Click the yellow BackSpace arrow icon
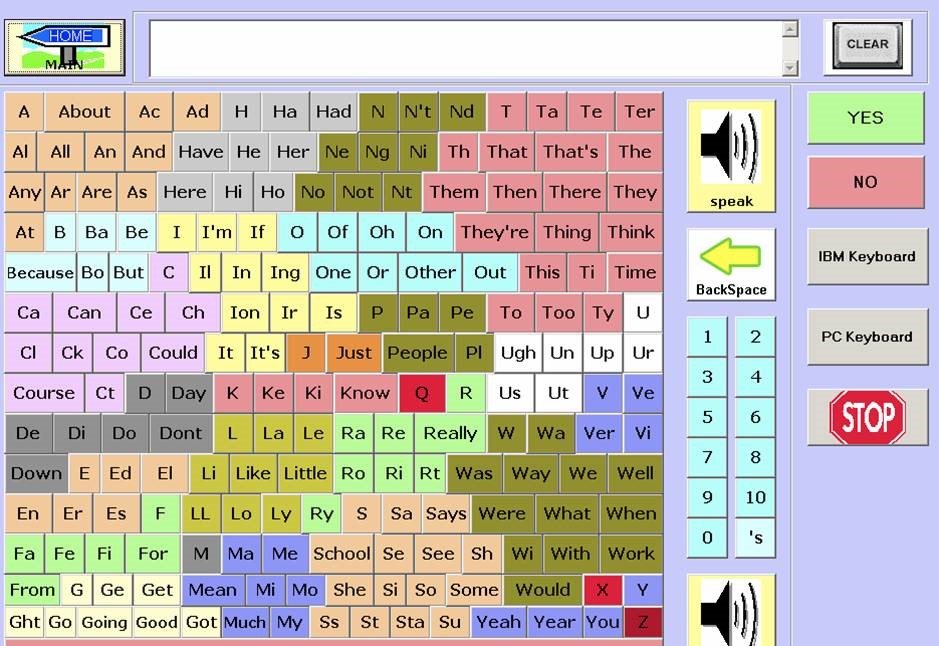The height and width of the screenshot is (646, 939). (731, 264)
